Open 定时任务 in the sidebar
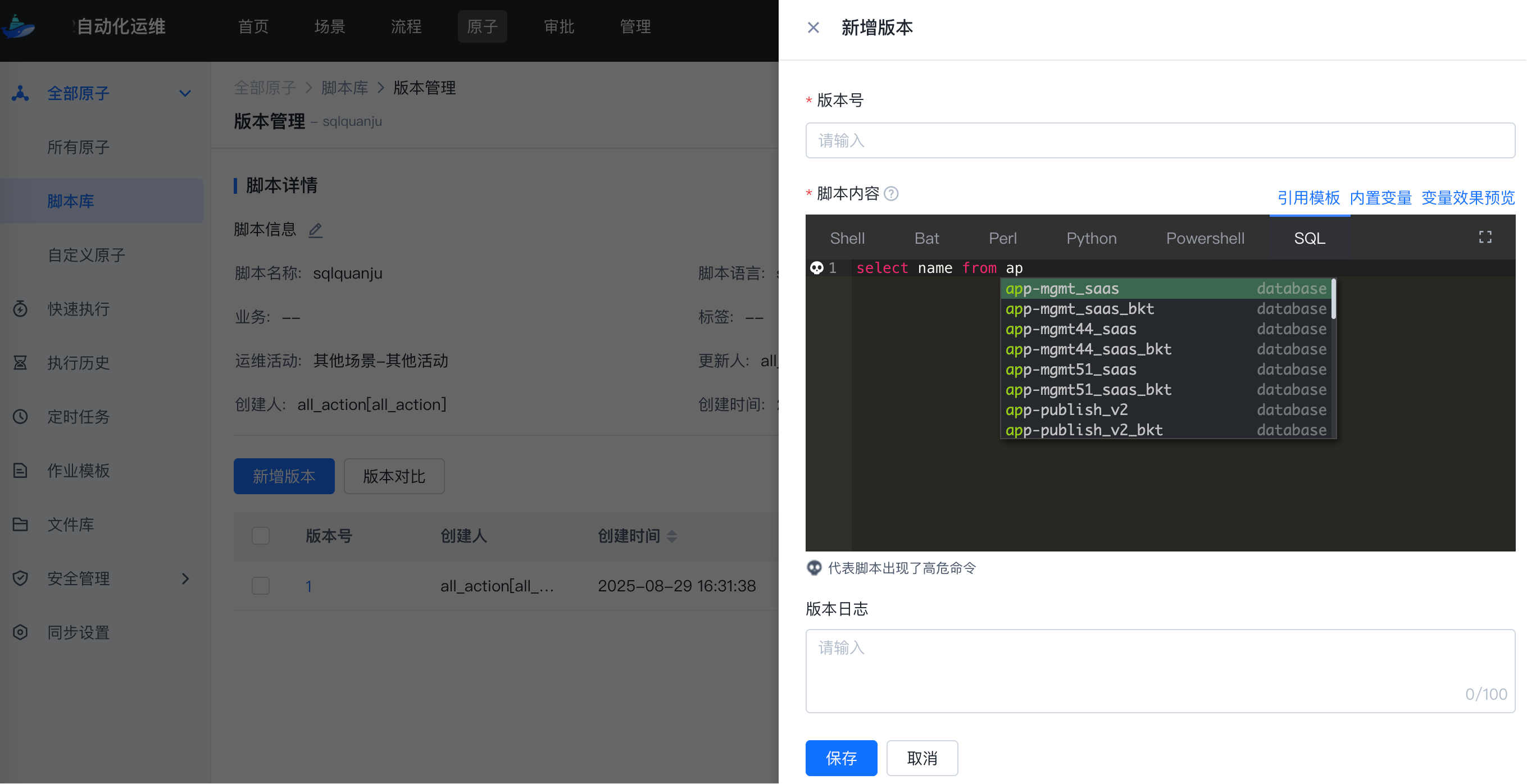This screenshot has height=784, width=1527. [x=78, y=417]
